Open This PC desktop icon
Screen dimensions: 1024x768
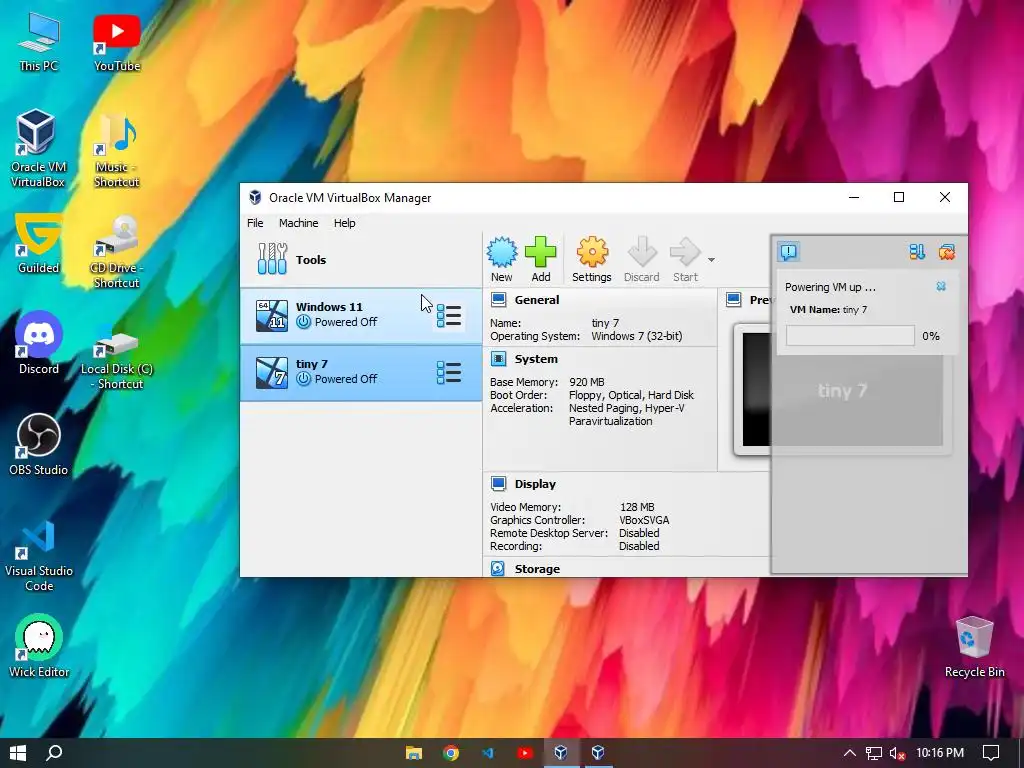[x=38, y=42]
